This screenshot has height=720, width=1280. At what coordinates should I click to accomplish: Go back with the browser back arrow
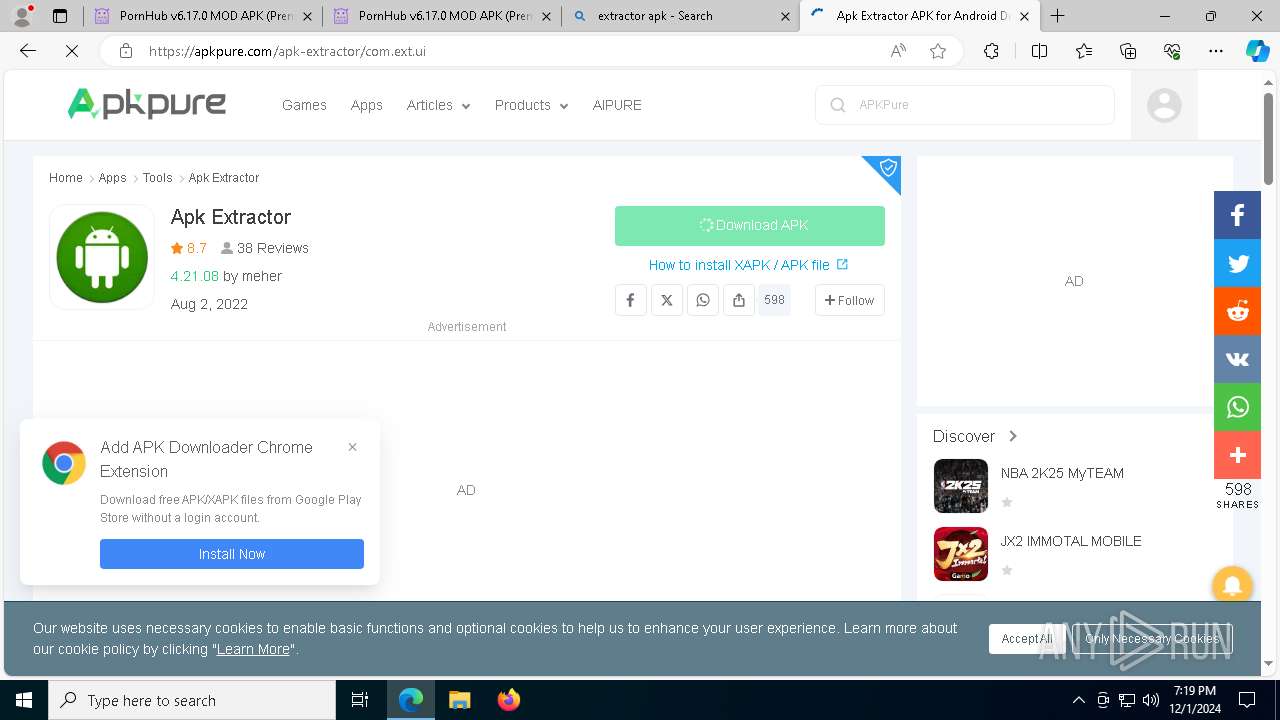(28, 51)
